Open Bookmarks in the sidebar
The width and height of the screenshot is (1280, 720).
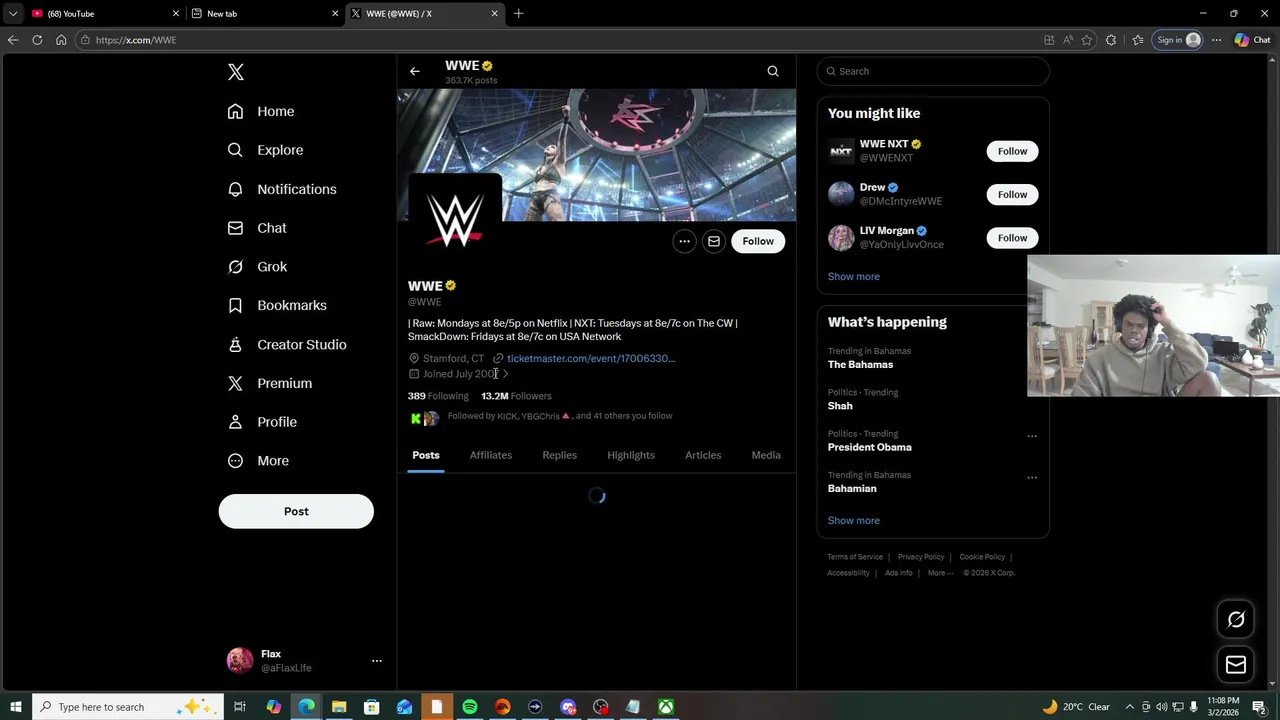point(276,305)
